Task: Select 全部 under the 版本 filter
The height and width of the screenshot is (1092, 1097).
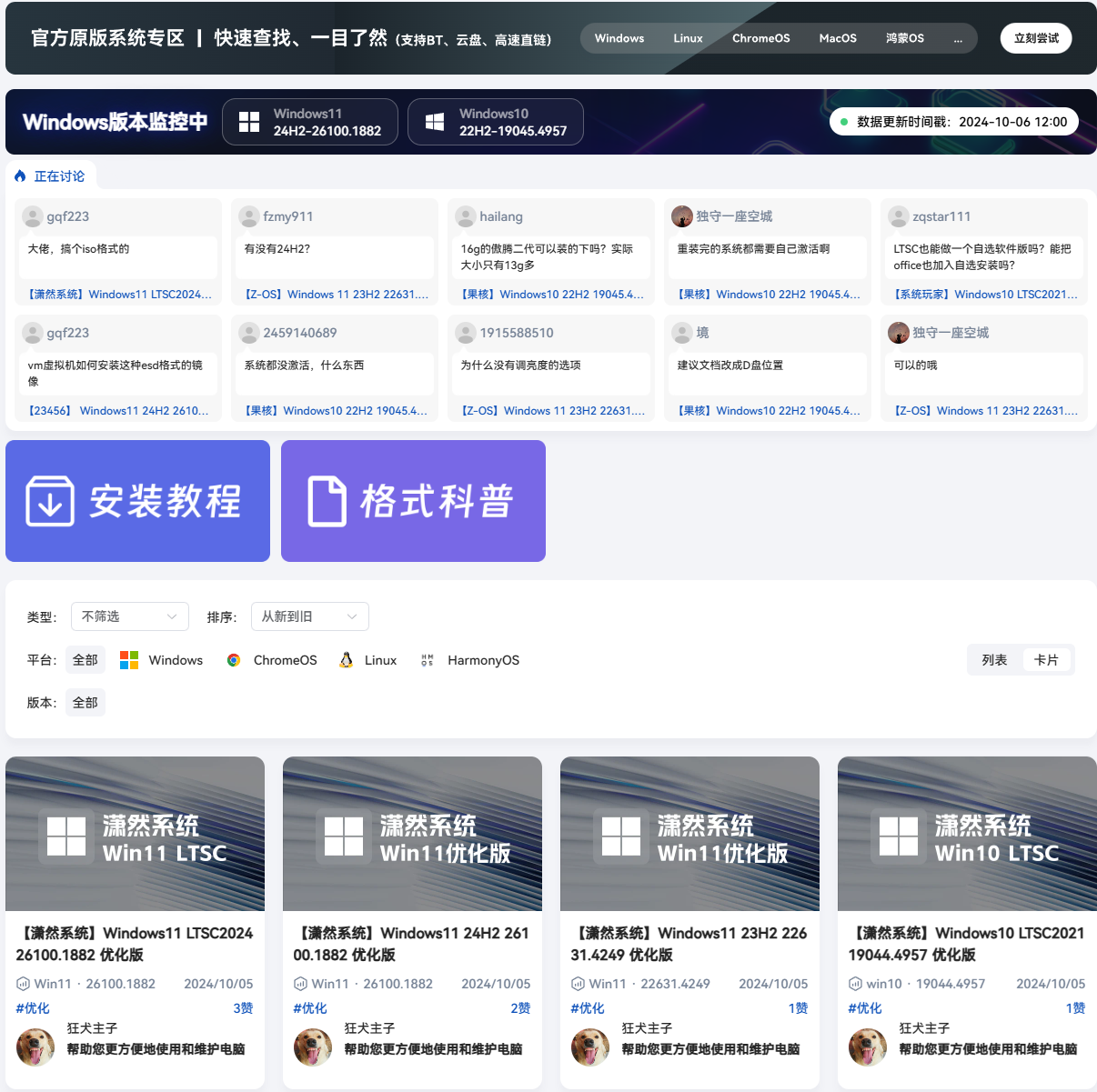Action: coord(85,702)
